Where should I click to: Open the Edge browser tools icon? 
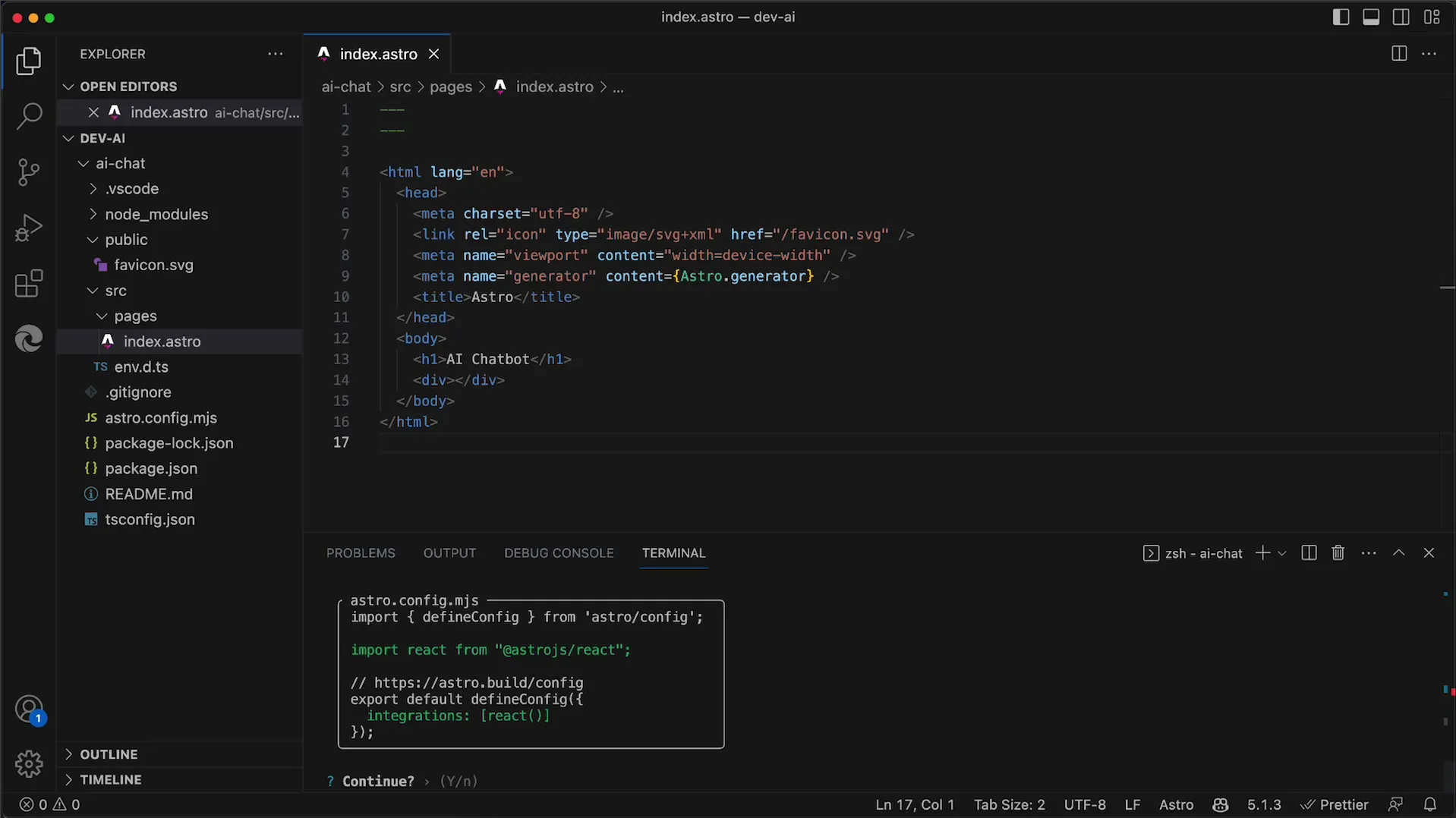(x=29, y=338)
